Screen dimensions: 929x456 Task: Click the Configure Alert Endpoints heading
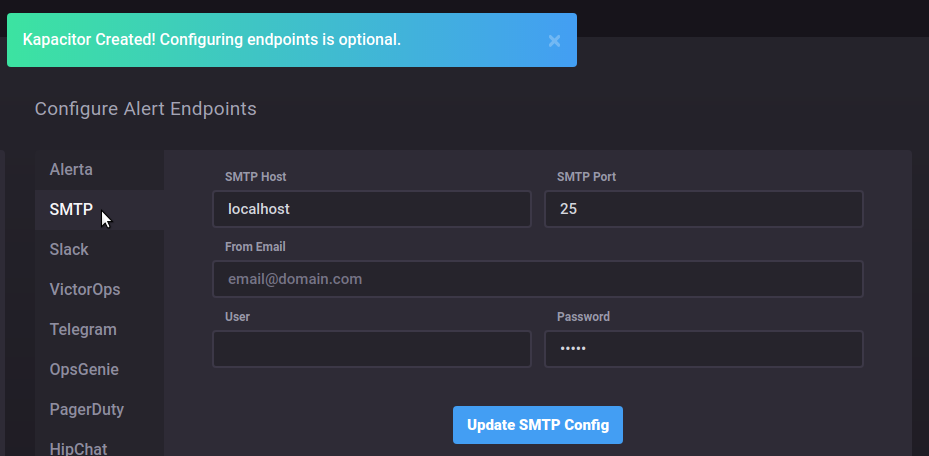coord(146,109)
